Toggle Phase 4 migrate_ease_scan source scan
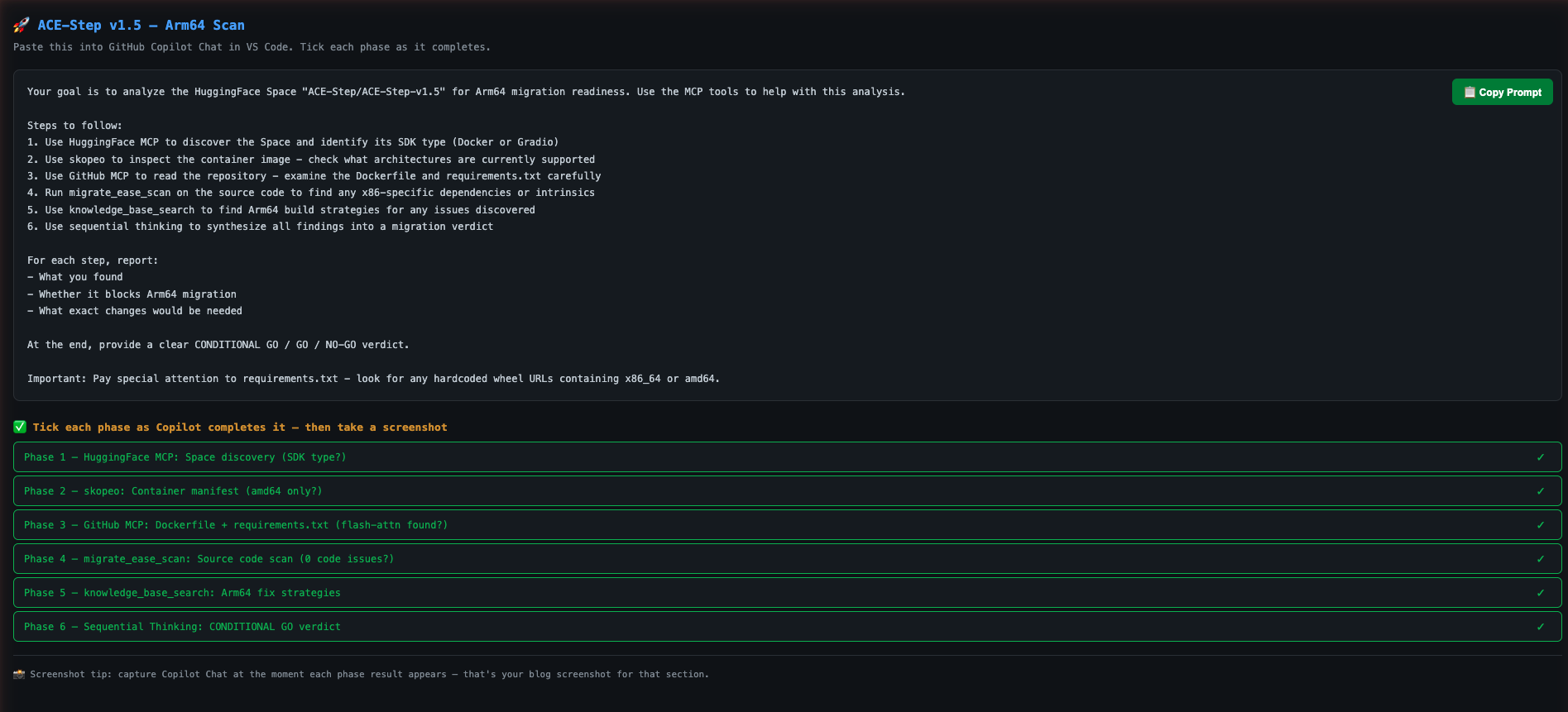 (x=209, y=559)
